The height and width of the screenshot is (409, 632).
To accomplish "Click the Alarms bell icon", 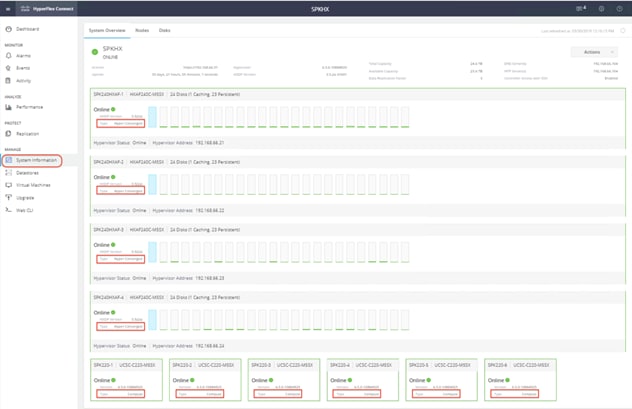I will click(8, 56).
